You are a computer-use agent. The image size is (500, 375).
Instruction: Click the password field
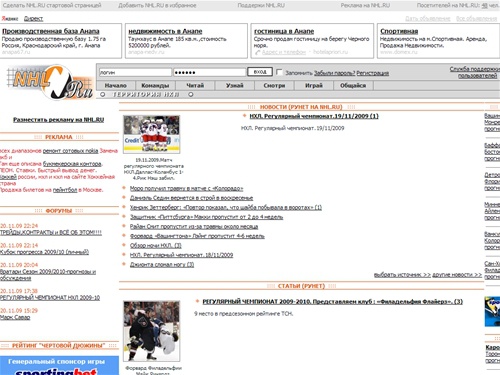210,72
